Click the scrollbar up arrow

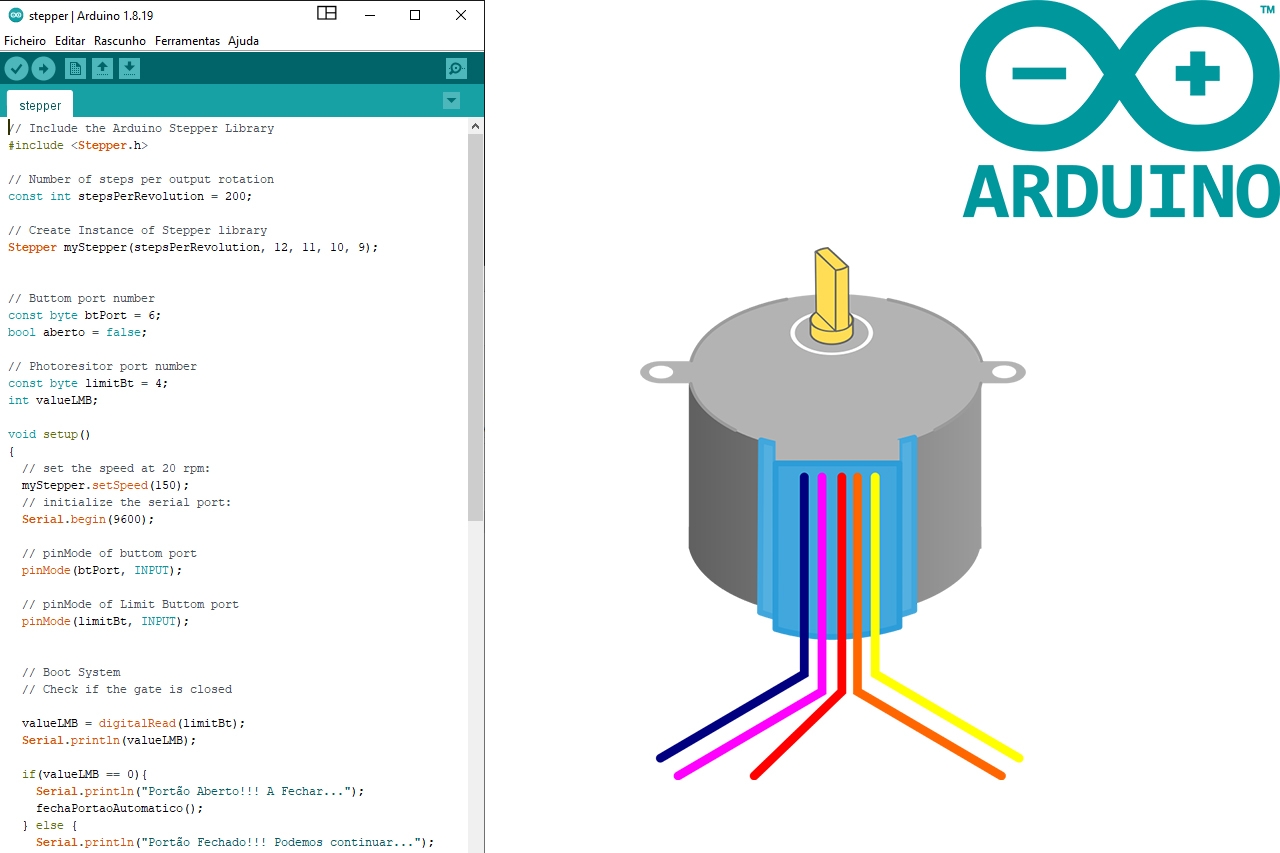(x=475, y=125)
